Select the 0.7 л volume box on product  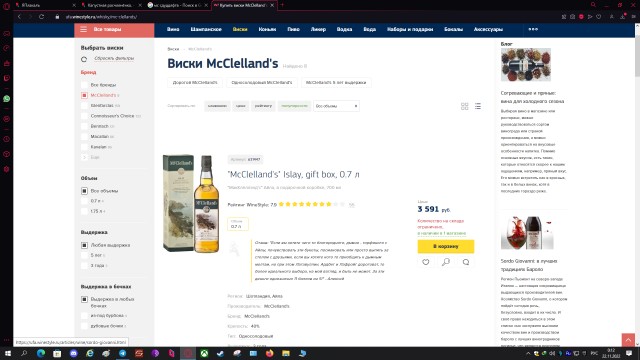pos(238,224)
